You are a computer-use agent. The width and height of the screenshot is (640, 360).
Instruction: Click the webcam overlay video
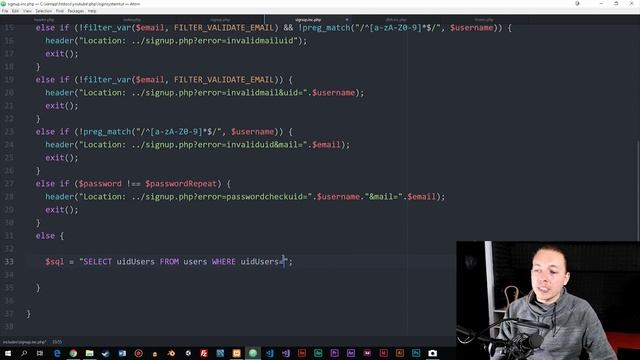(548, 300)
